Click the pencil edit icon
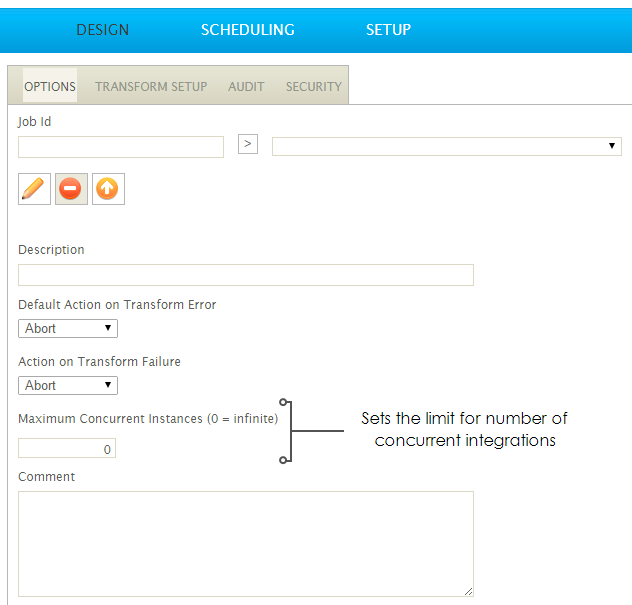 click(34, 188)
